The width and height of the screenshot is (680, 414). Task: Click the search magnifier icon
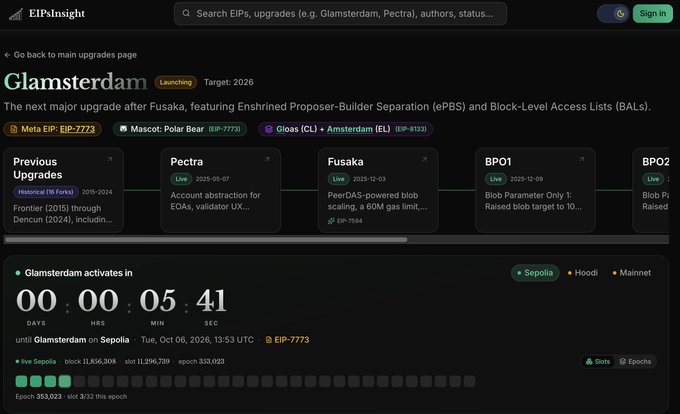click(186, 13)
